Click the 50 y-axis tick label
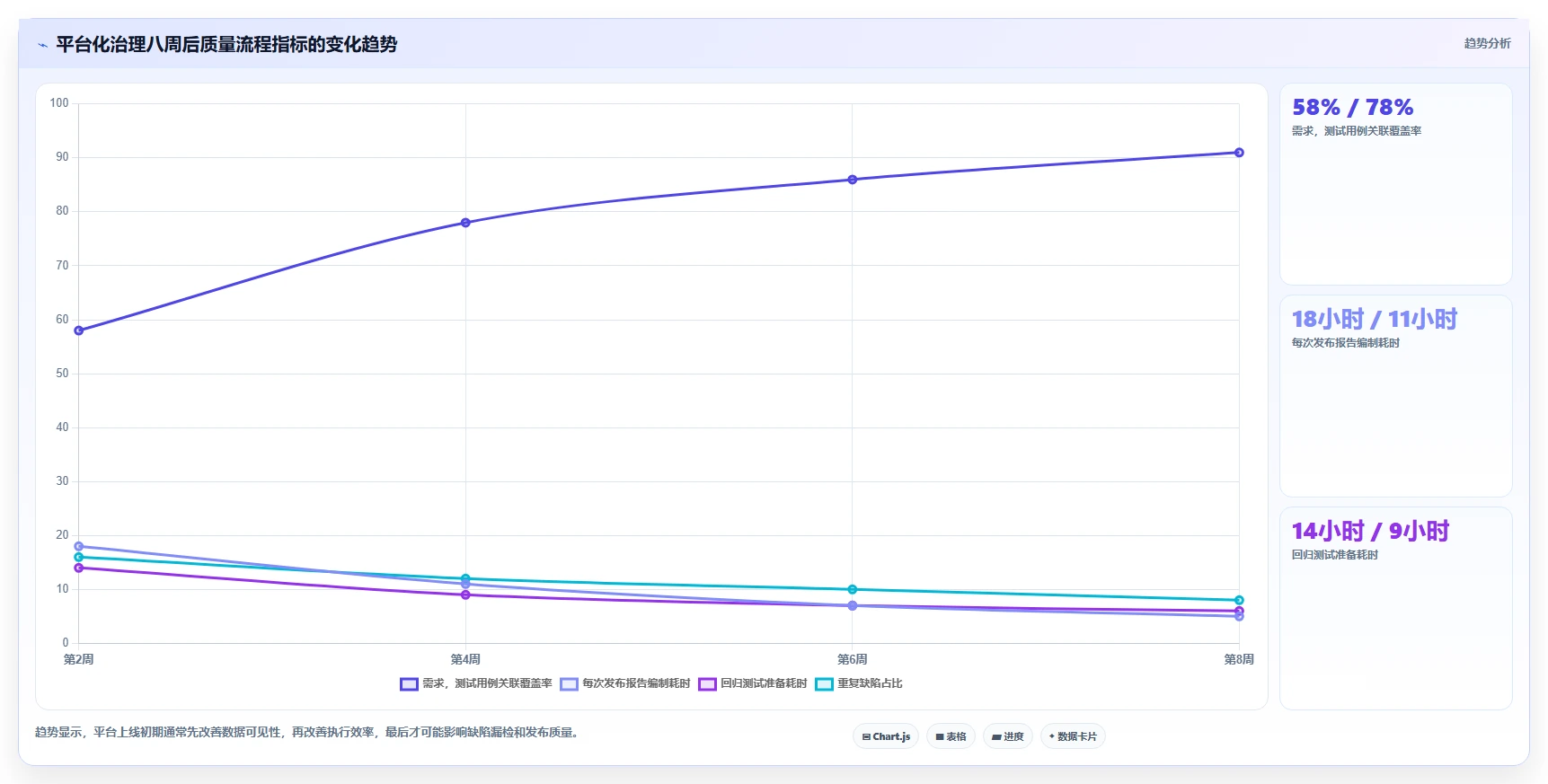 [62, 373]
